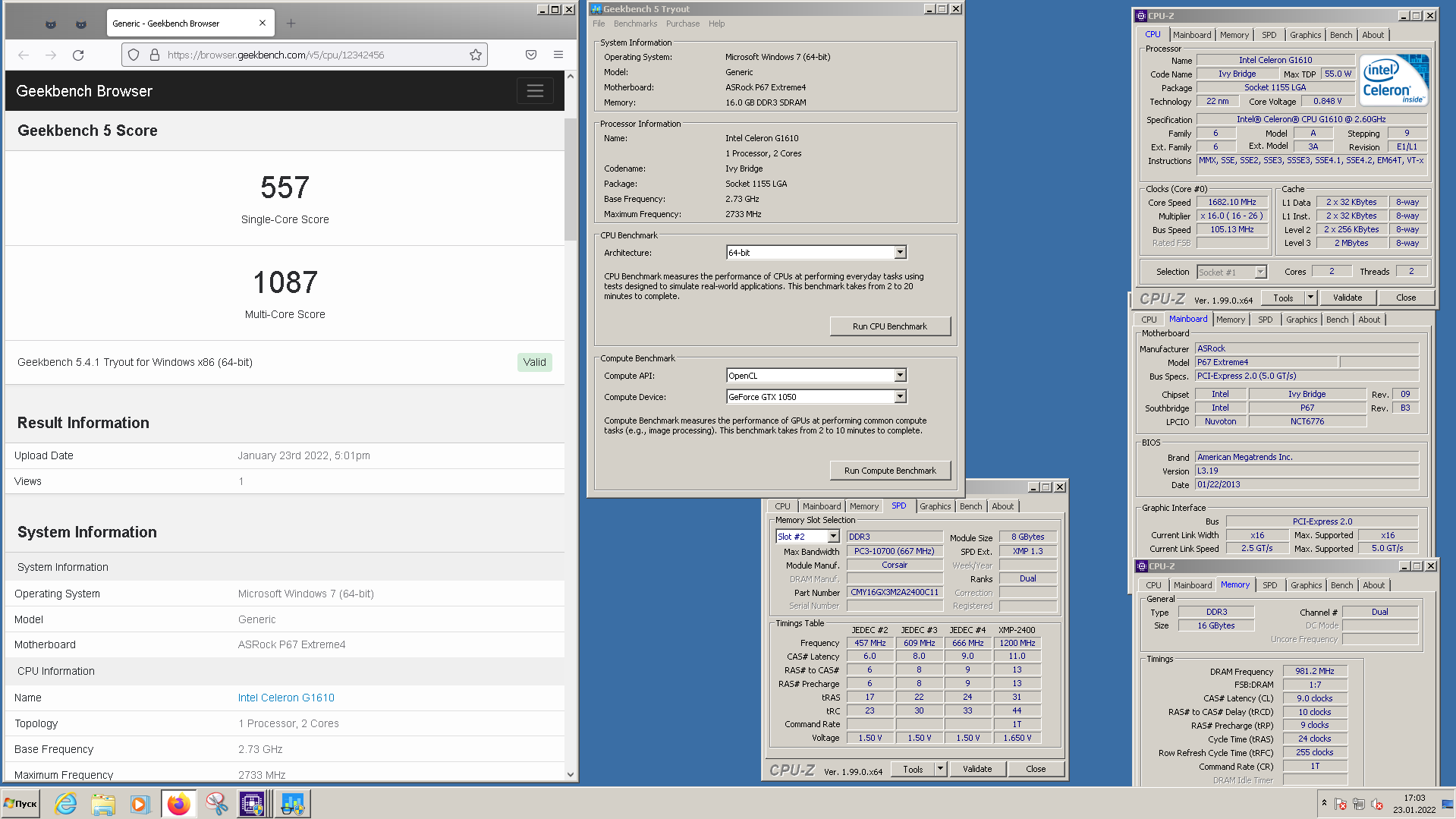Open Compute Device GeForce GTX 1050 dropdown
Viewport: 1456px width, 819px height.
coord(900,396)
